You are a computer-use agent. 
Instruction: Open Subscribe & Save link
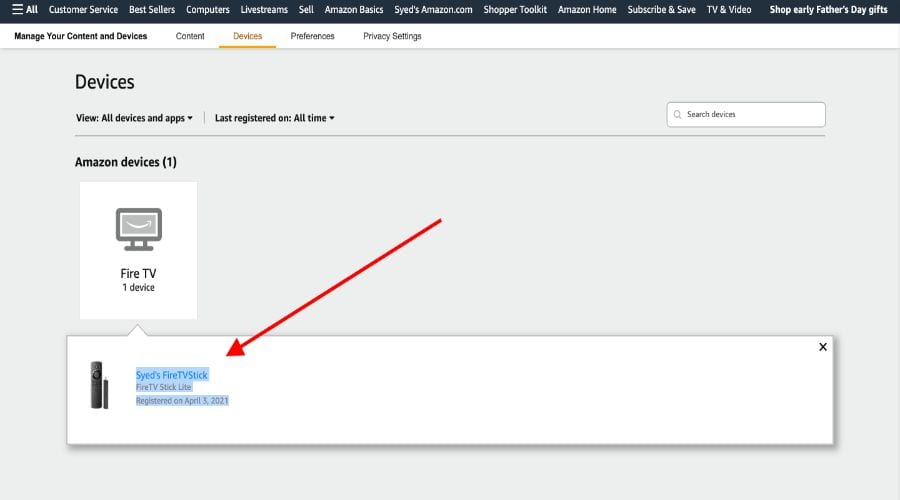pos(661,10)
